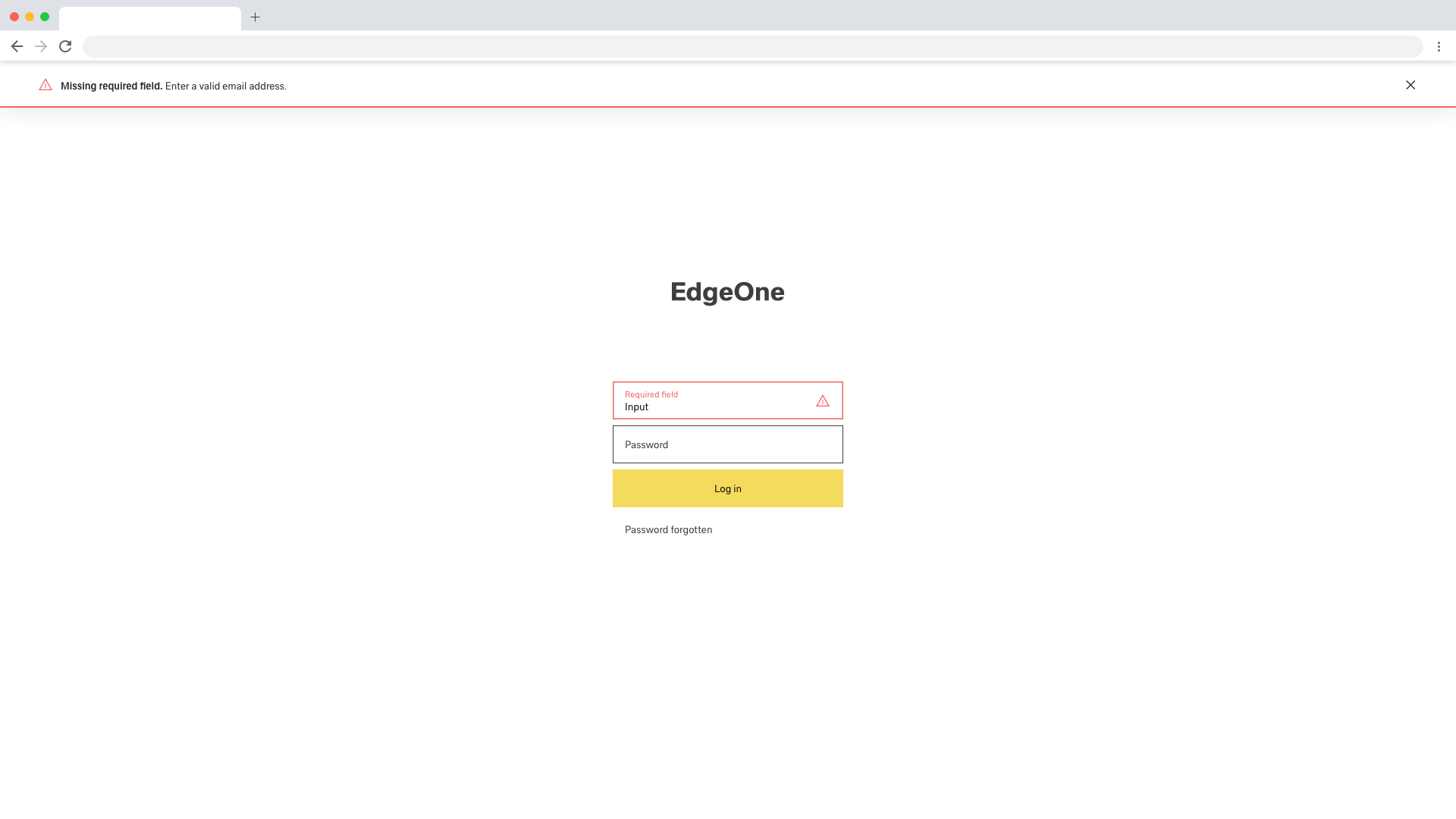Click the EdgeOne logo heading
Image resolution: width=1456 pixels, height=819 pixels.
coord(727,292)
